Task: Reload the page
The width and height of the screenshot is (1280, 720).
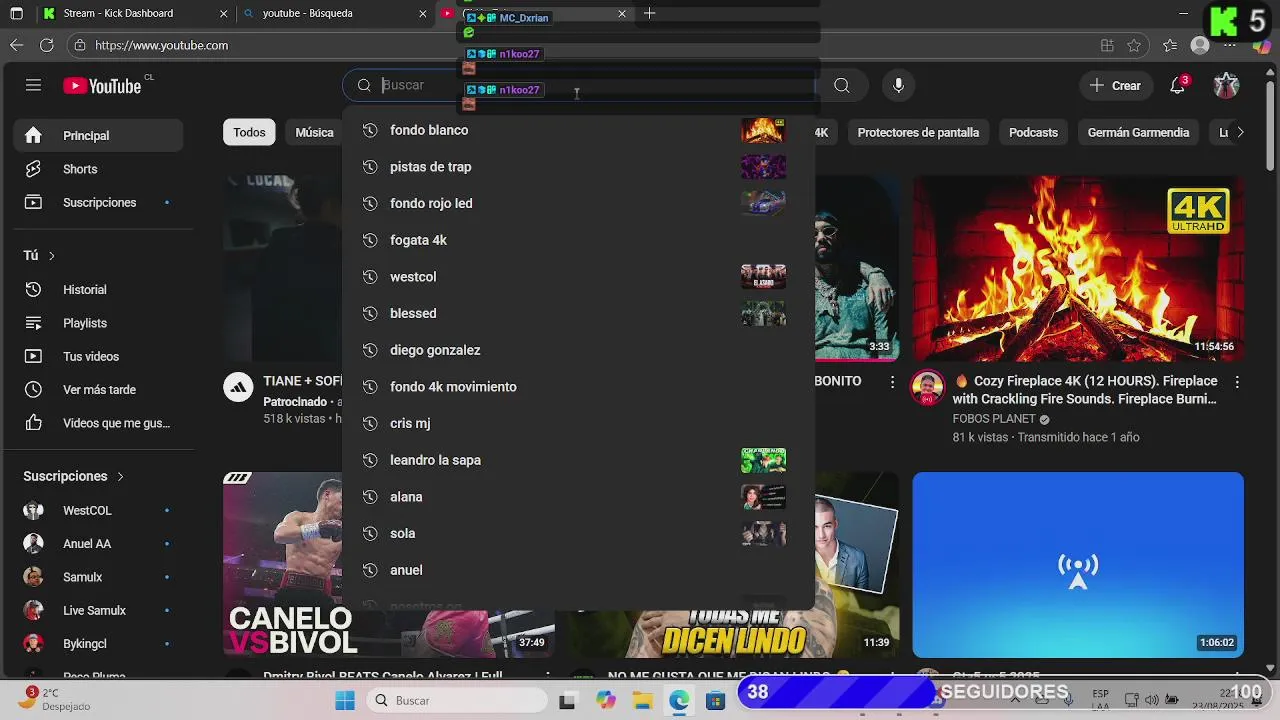Action: [46, 45]
